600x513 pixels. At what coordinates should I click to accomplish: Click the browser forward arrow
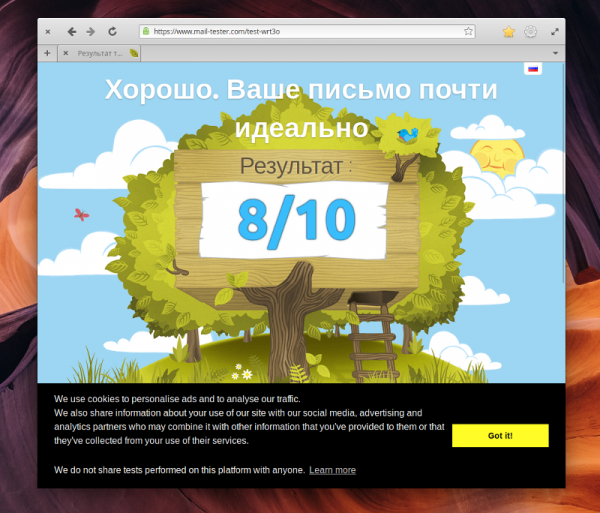(91, 32)
